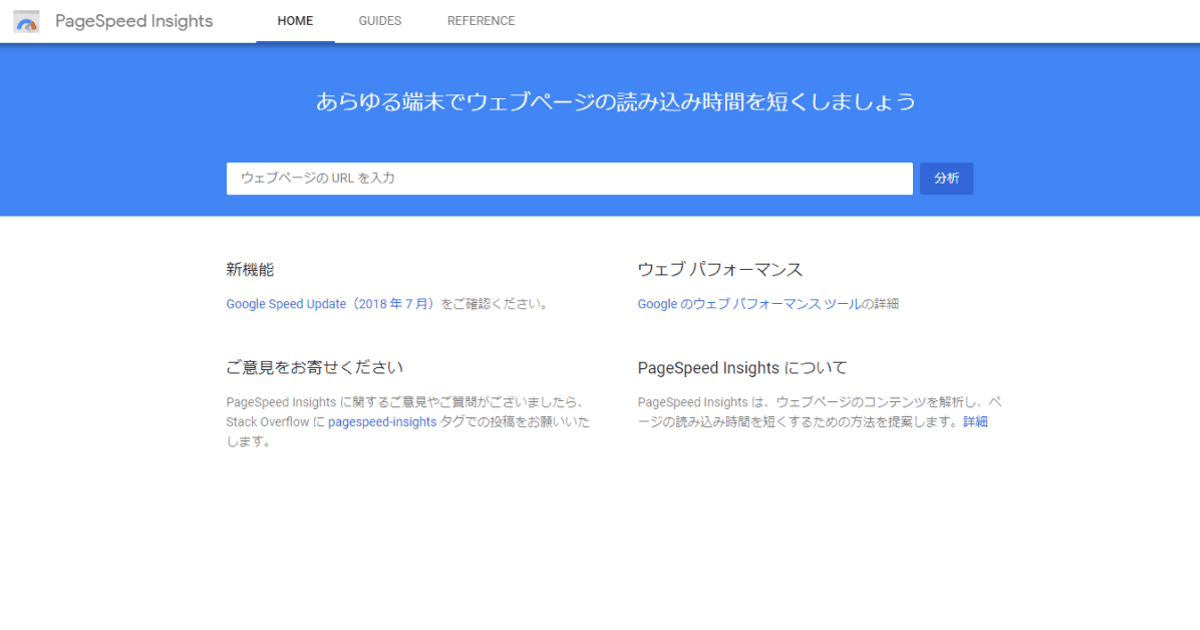Click the 詳細 link in the about section

tap(975, 422)
